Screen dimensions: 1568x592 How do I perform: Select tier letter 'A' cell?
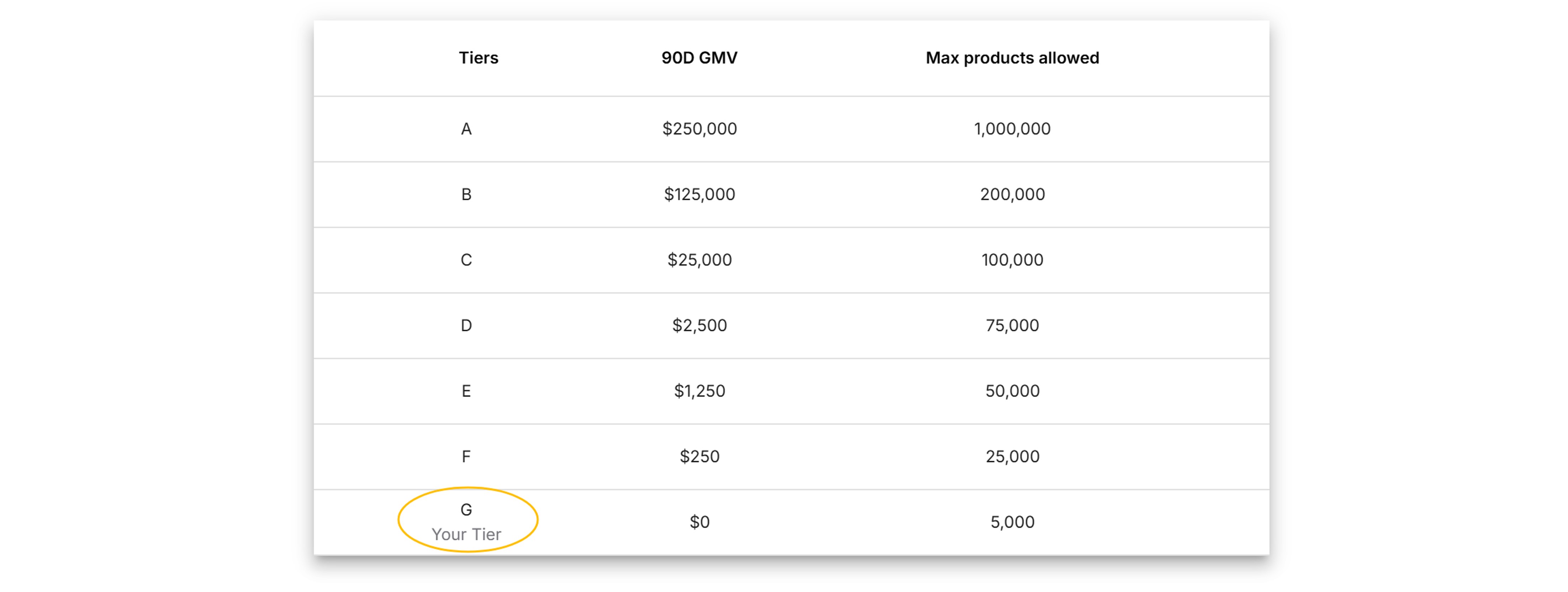(x=466, y=129)
